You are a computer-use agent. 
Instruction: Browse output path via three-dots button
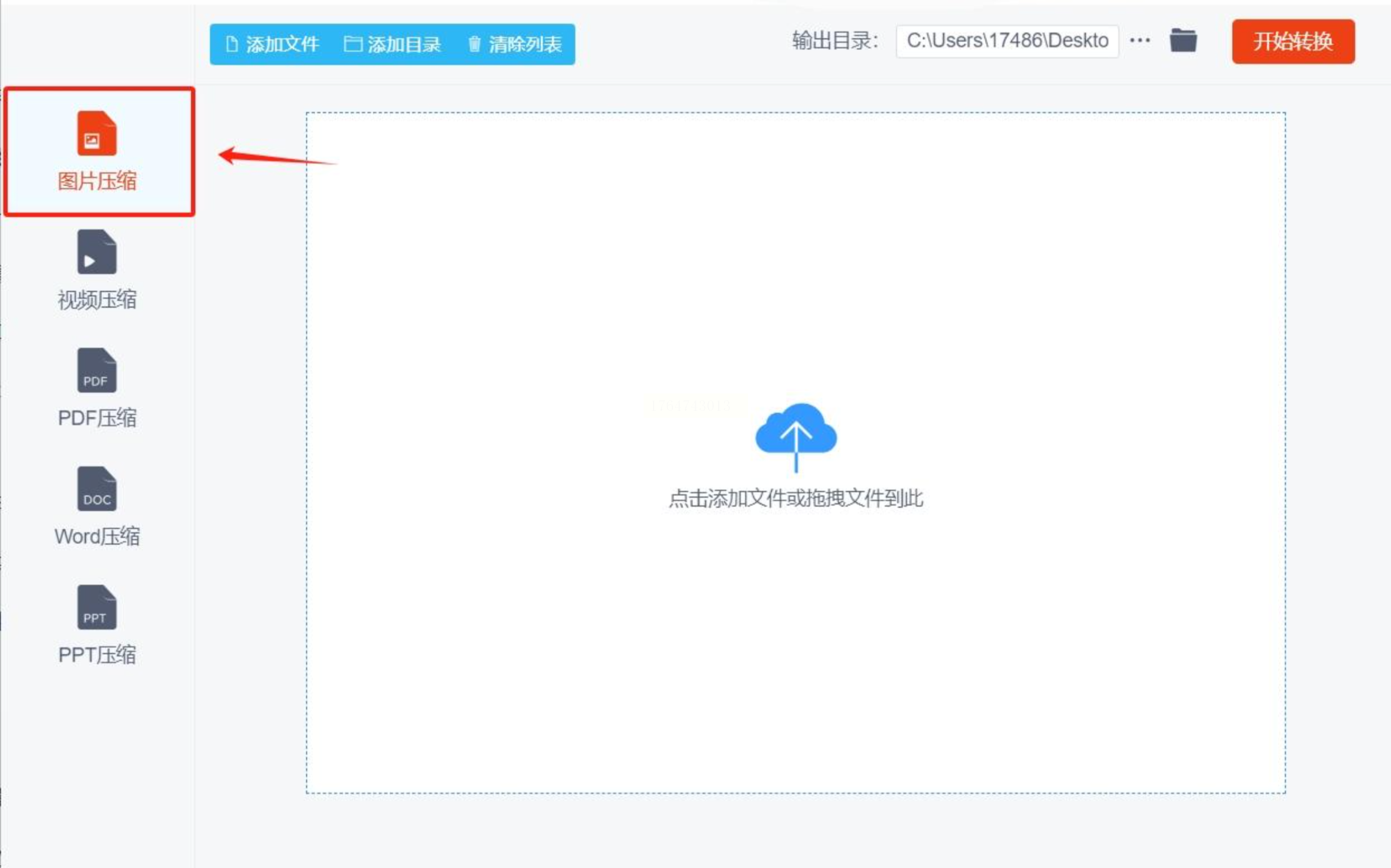coord(1140,41)
